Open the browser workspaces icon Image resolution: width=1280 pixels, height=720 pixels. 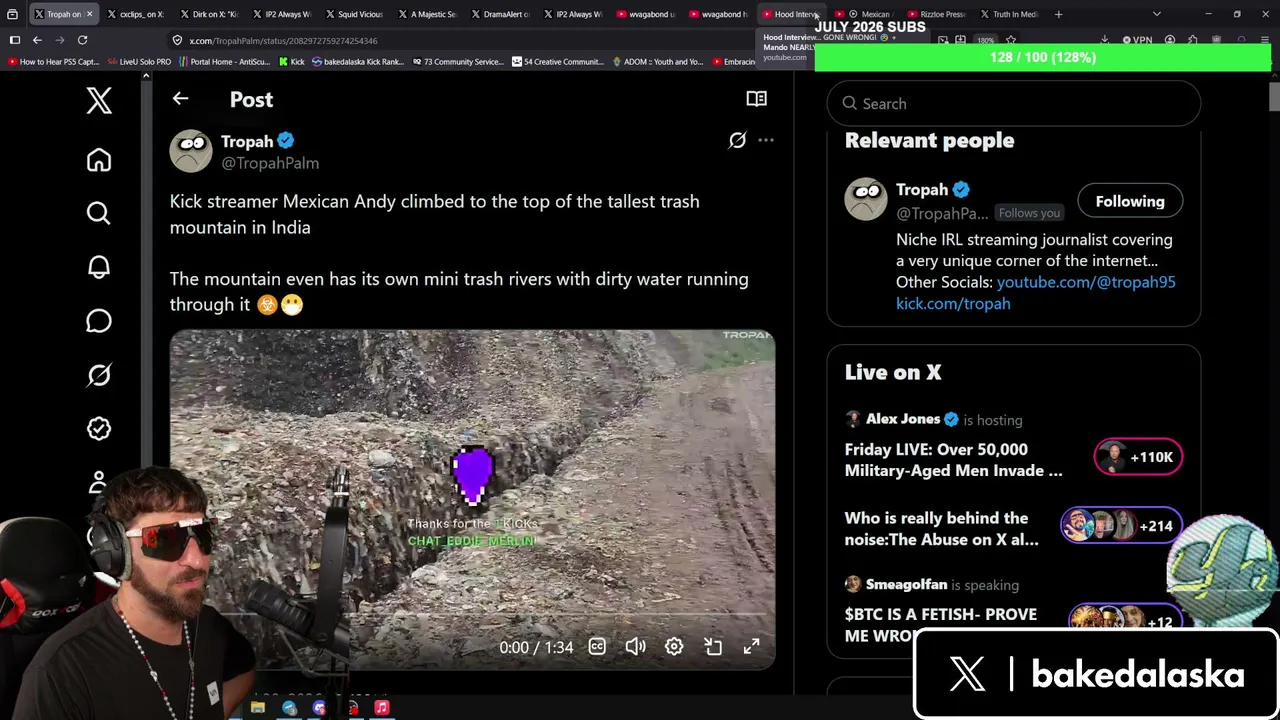(12, 14)
